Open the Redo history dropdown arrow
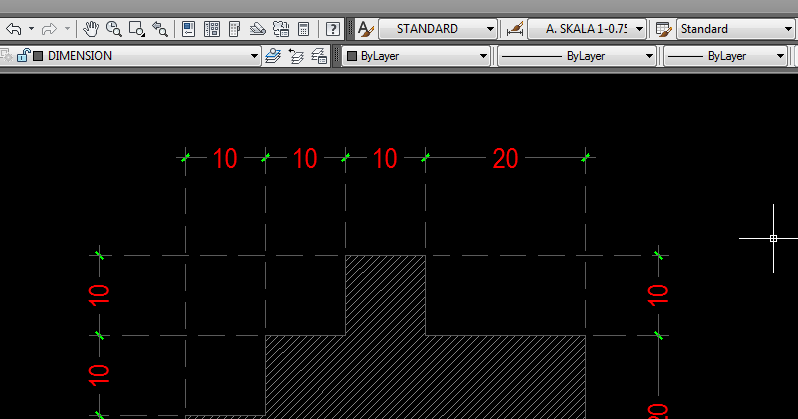The width and height of the screenshot is (798, 419). 67,29
